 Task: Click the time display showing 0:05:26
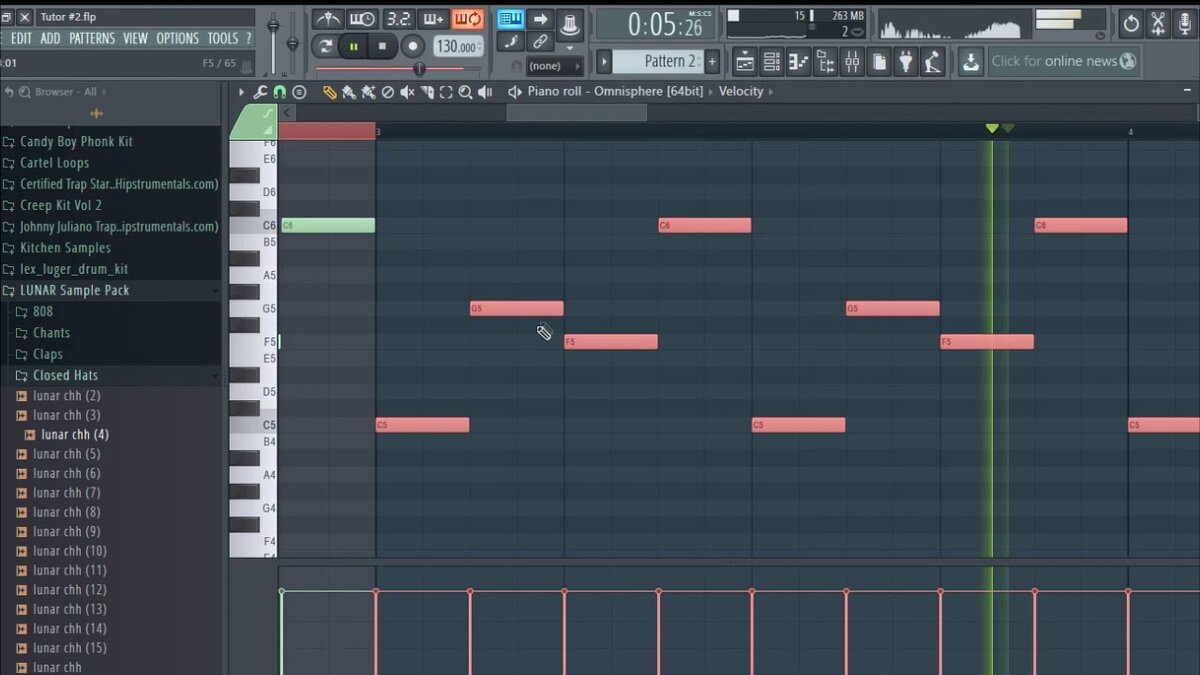tap(657, 24)
